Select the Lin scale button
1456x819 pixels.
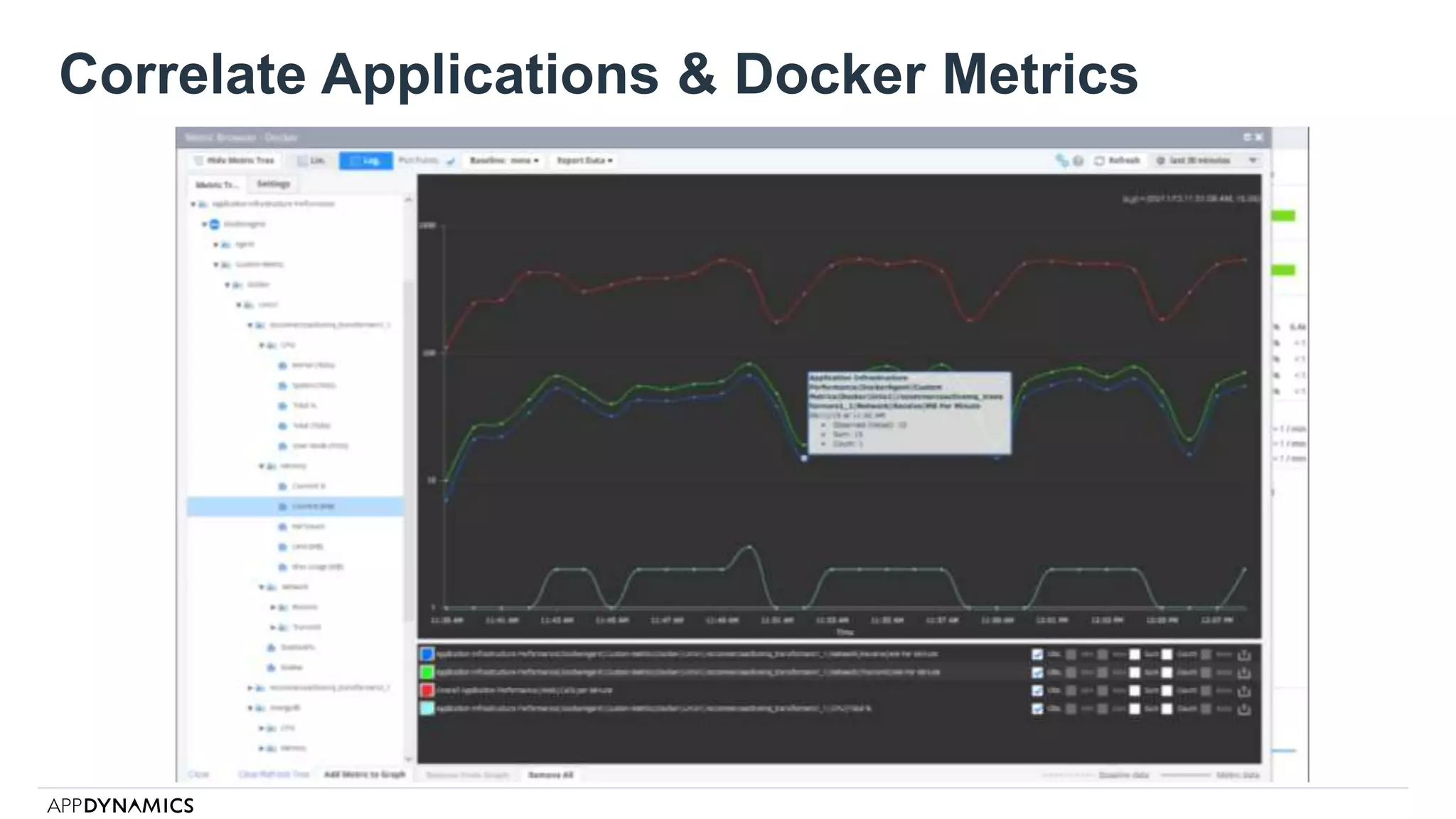311,161
